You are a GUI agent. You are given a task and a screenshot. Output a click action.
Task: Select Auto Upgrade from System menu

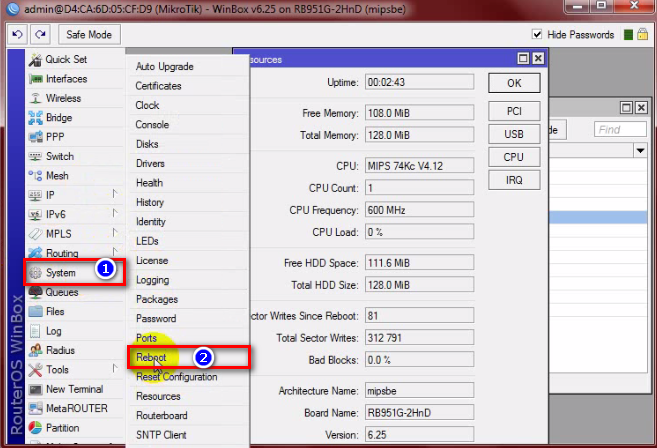165,67
